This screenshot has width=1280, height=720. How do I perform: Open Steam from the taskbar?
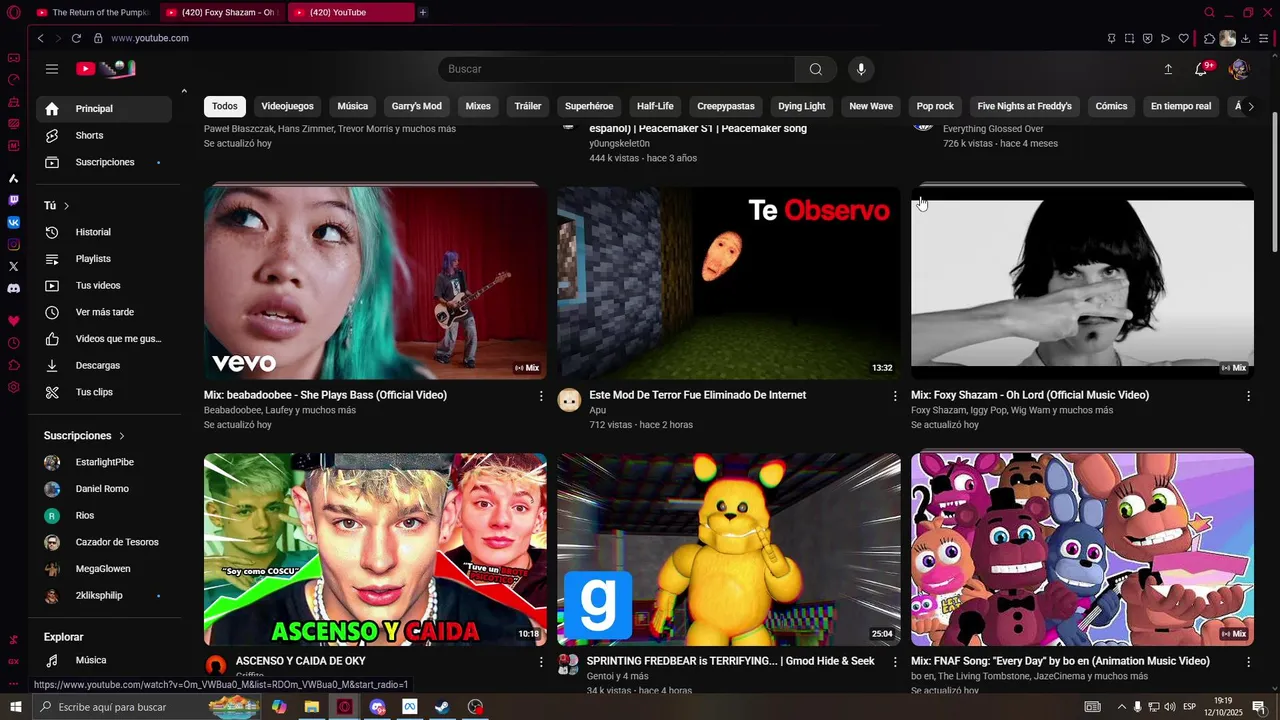[442, 707]
